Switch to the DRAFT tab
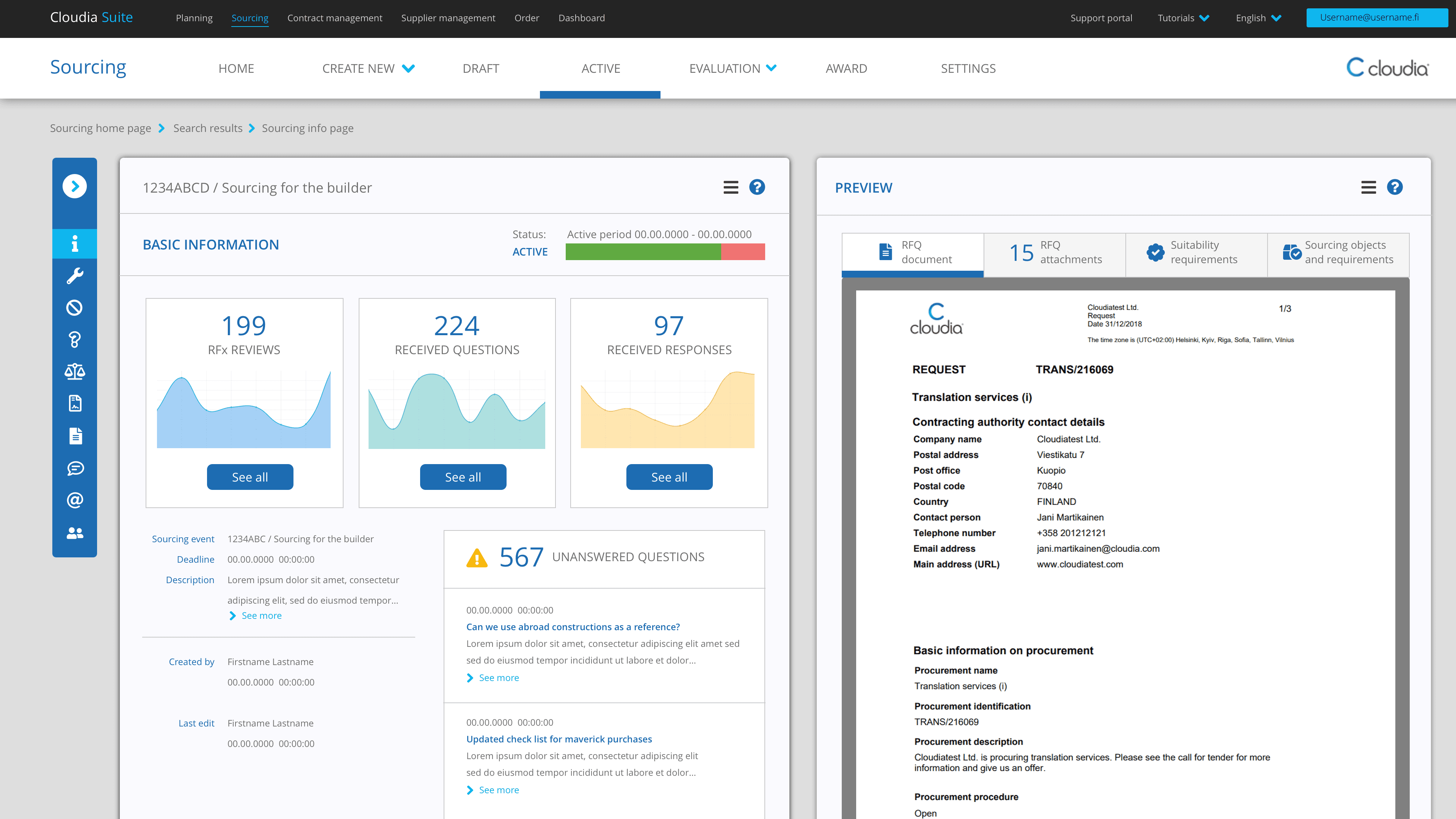Screen dimensions: 1456x819 click(x=480, y=68)
